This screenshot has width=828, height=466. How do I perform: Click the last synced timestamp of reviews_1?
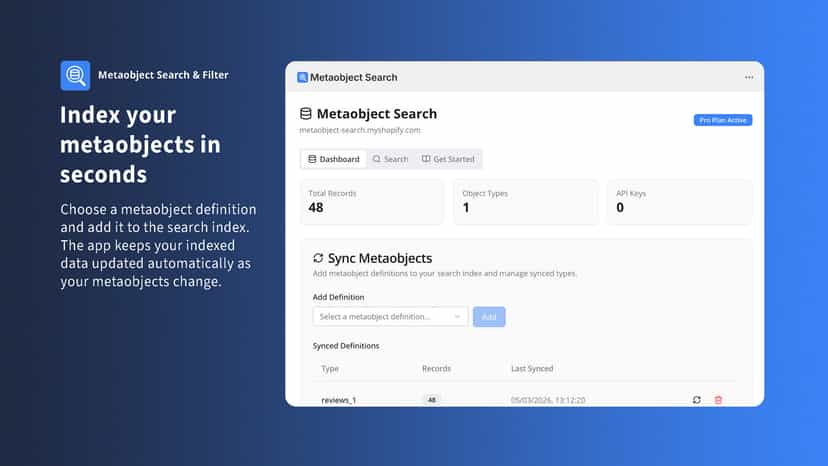tap(548, 400)
